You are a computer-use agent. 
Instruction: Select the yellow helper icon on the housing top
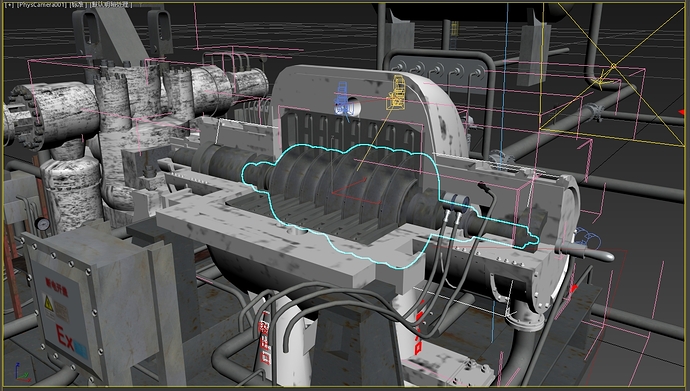(396, 92)
